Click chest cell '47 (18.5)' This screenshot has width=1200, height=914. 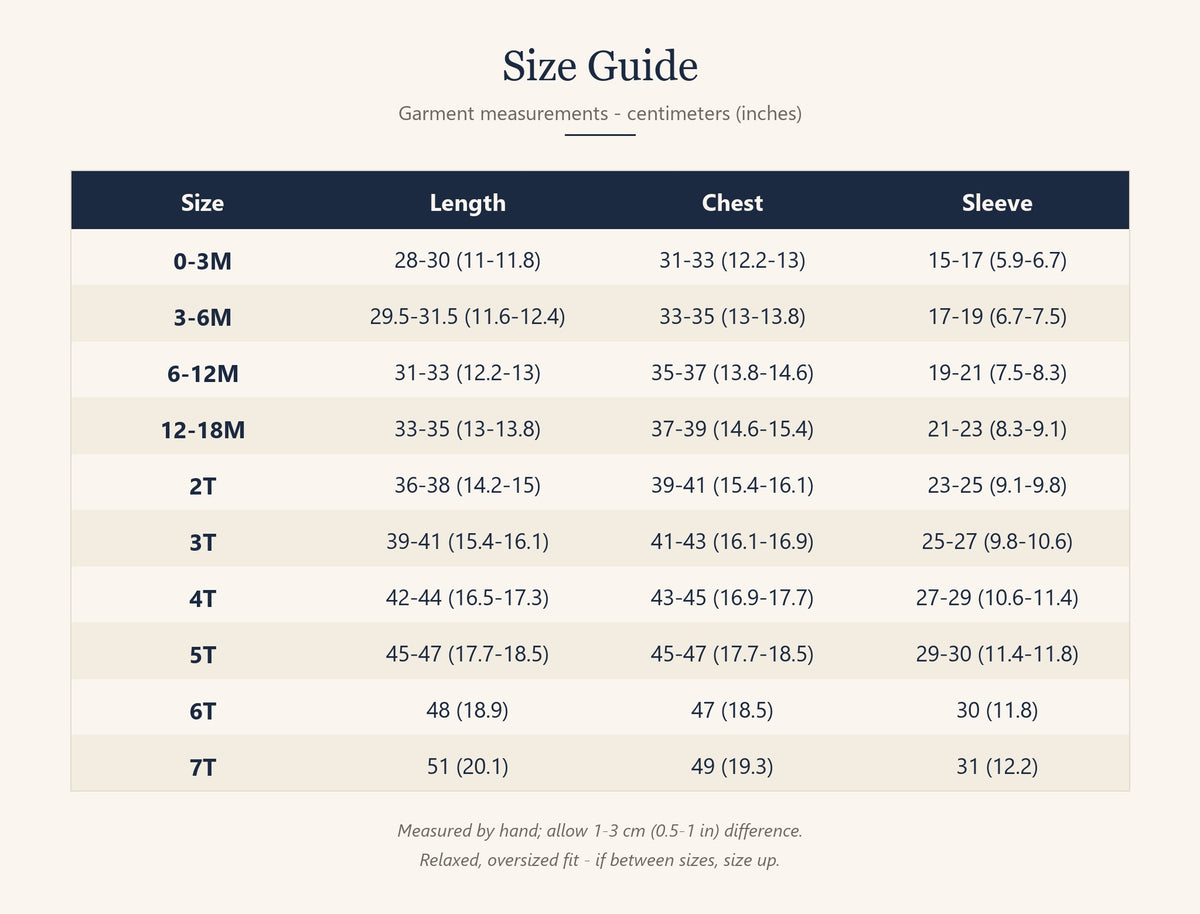pos(732,710)
